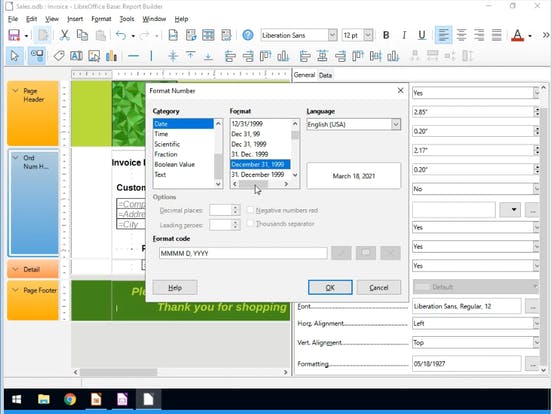Open Formatting ellipsis button
The width and height of the screenshot is (552, 414).
(x=532, y=364)
